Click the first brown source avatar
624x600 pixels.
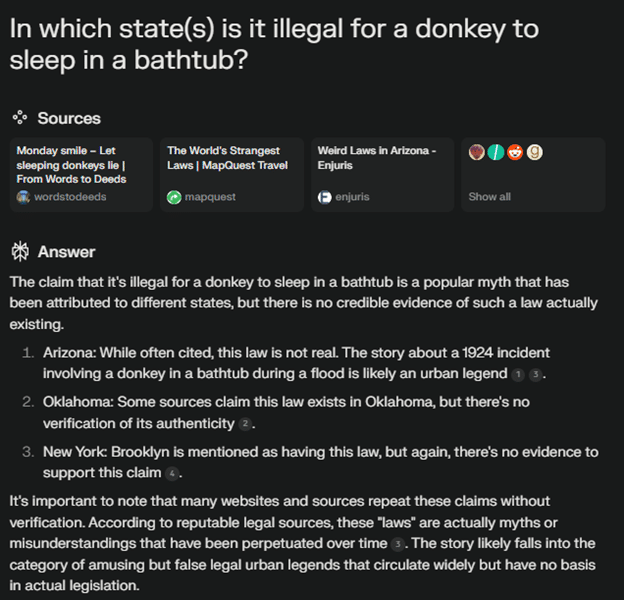pos(477,152)
